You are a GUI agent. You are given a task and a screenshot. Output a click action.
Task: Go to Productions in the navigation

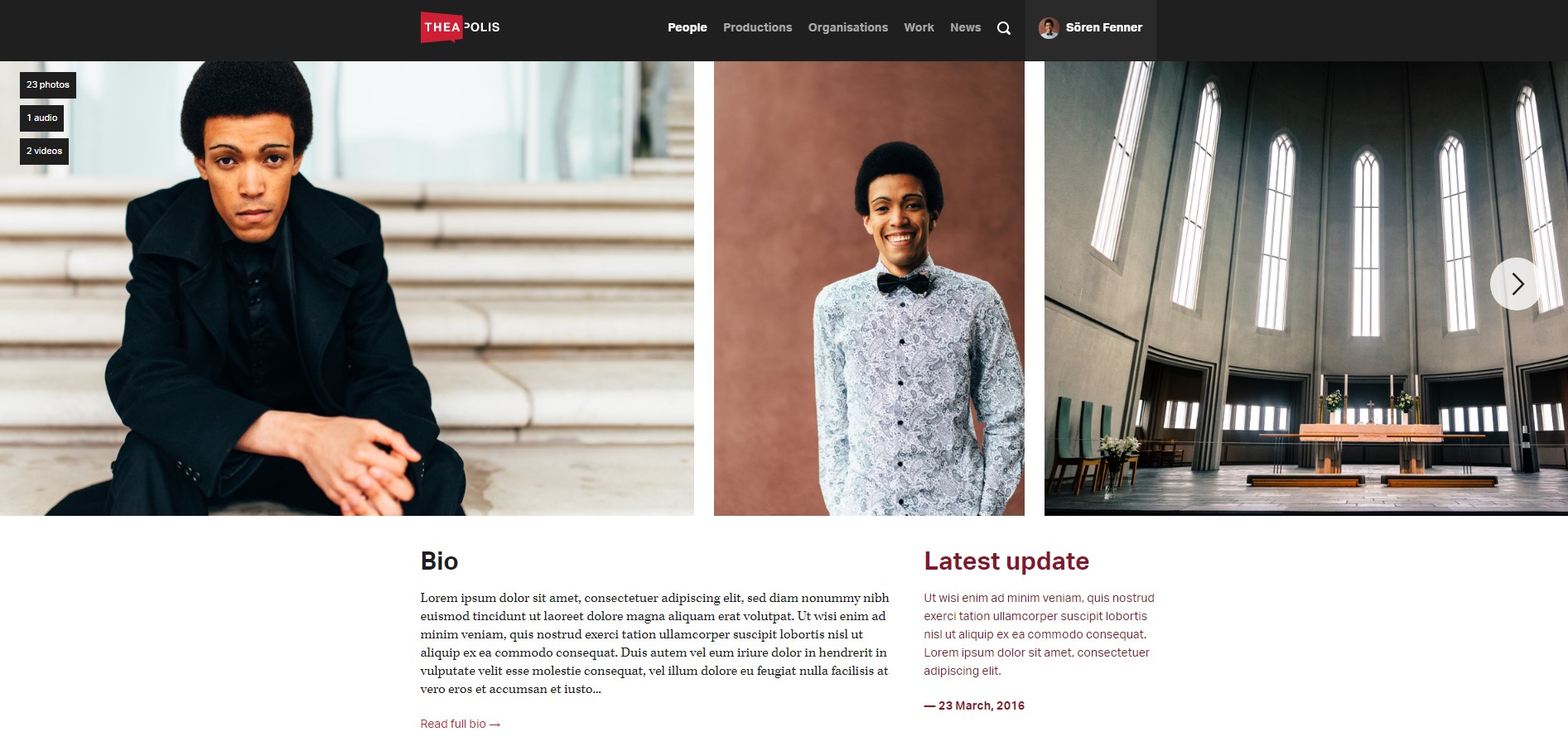[757, 27]
